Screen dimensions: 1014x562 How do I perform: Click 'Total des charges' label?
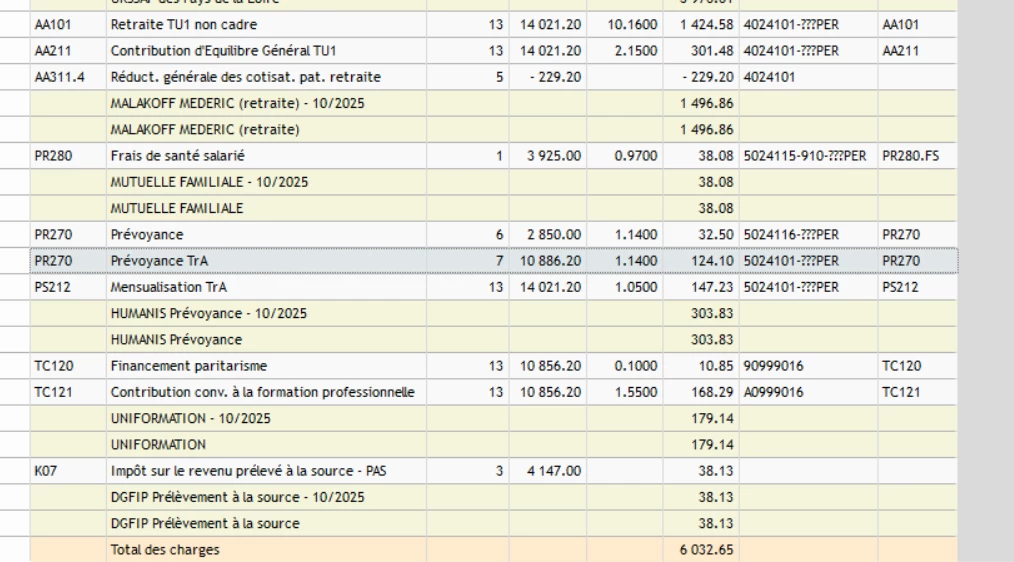[165, 550]
